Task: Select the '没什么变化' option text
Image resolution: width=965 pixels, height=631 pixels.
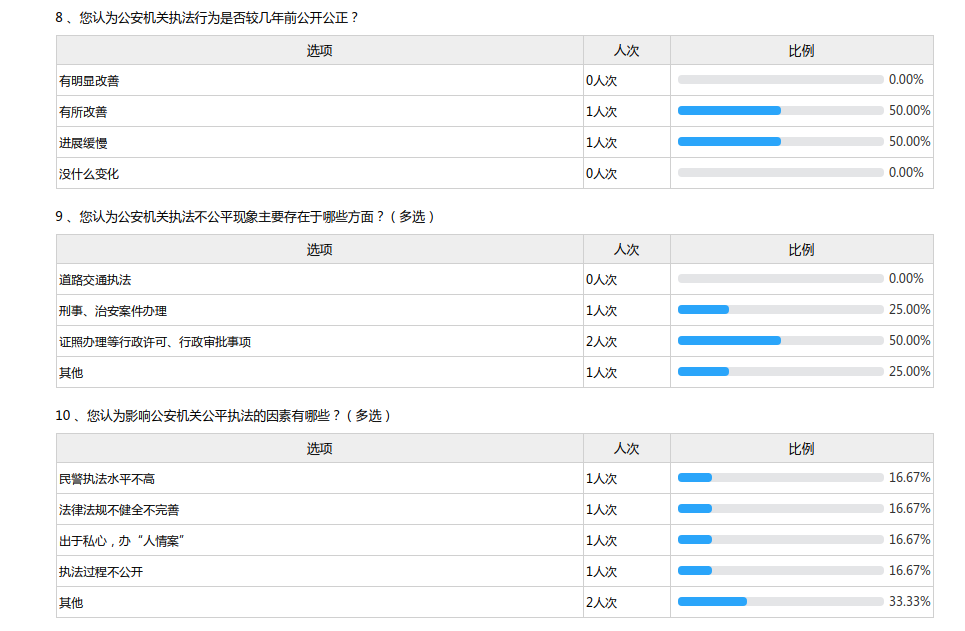Action: pyautogui.click(x=89, y=174)
